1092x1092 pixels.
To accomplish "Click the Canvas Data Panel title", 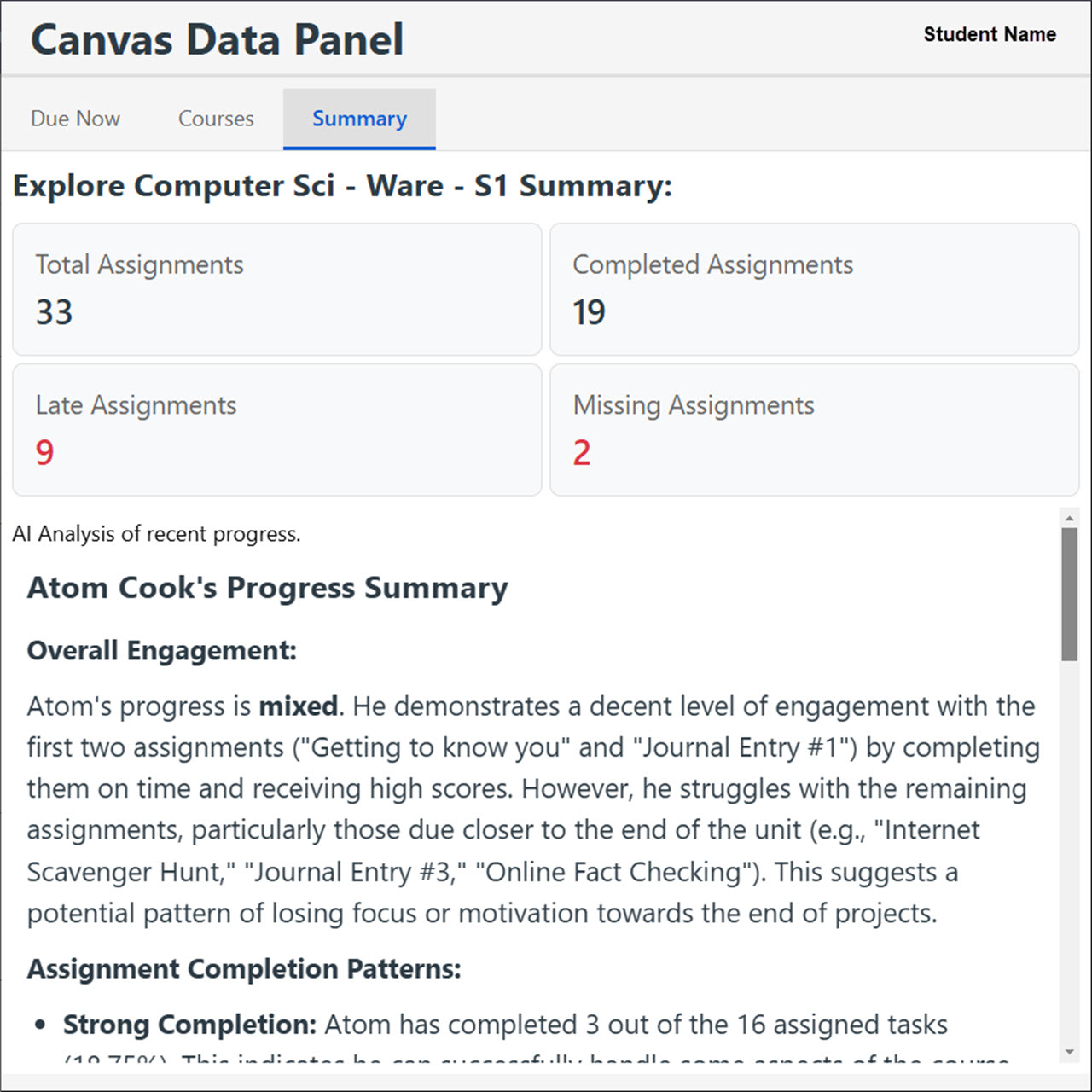I will (217, 40).
